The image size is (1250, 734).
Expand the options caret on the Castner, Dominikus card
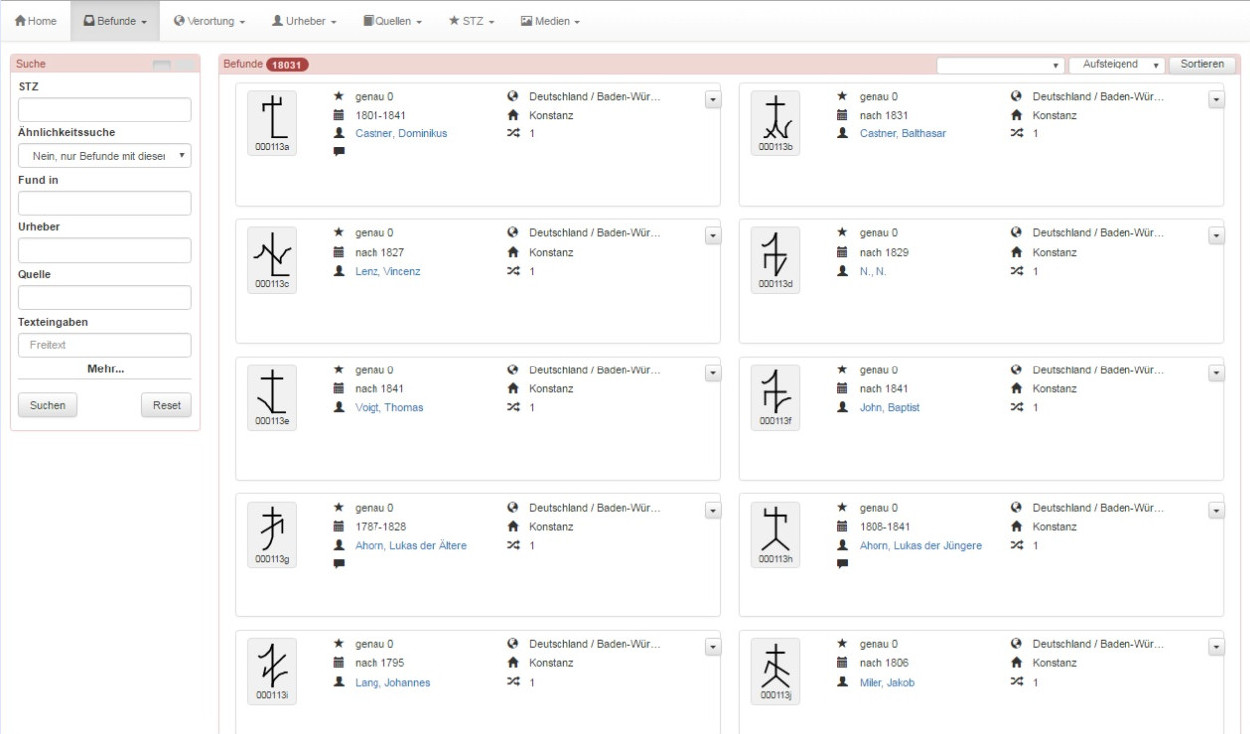pyautogui.click(x=712, y=98)
